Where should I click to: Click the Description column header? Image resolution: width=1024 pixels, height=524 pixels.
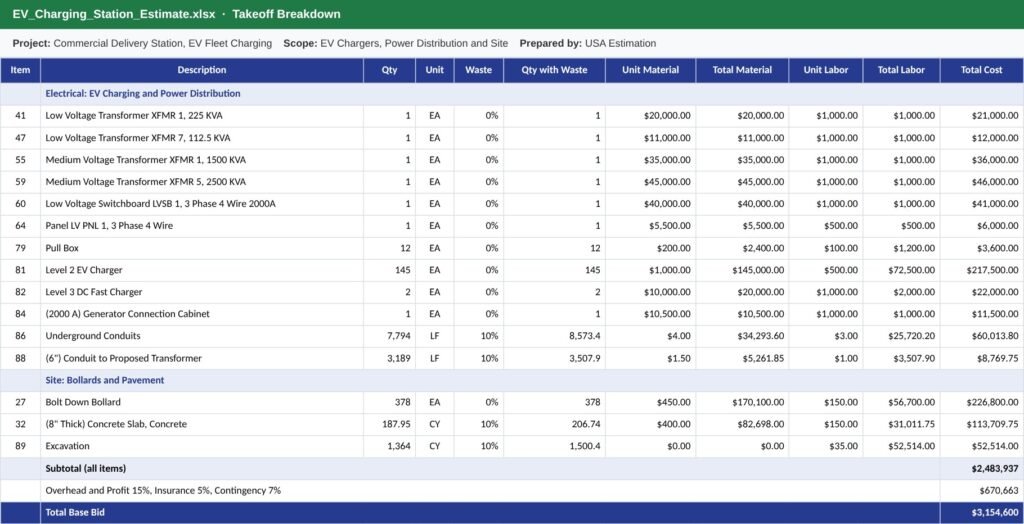[202, 70]
